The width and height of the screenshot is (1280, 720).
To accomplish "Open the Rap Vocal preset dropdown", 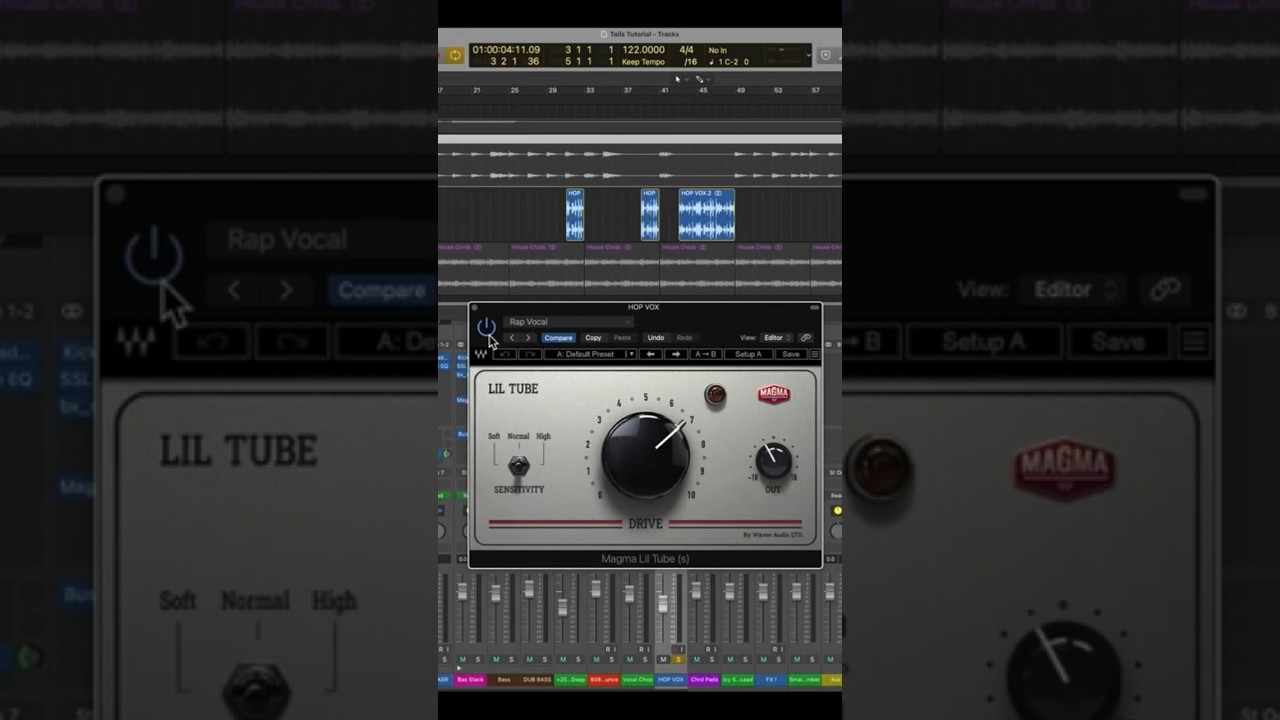I will point(568,322).
